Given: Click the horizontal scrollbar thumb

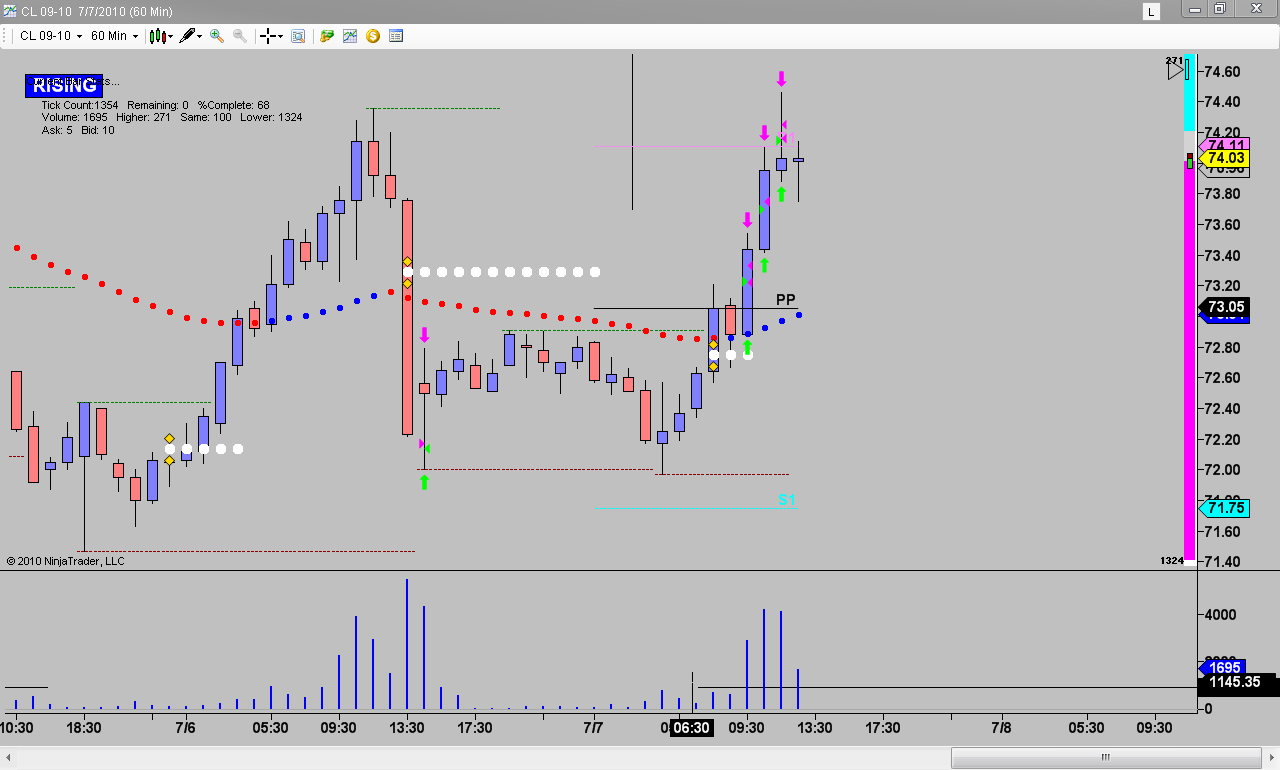Looking at the screenshot, I should pos(1105,757).
